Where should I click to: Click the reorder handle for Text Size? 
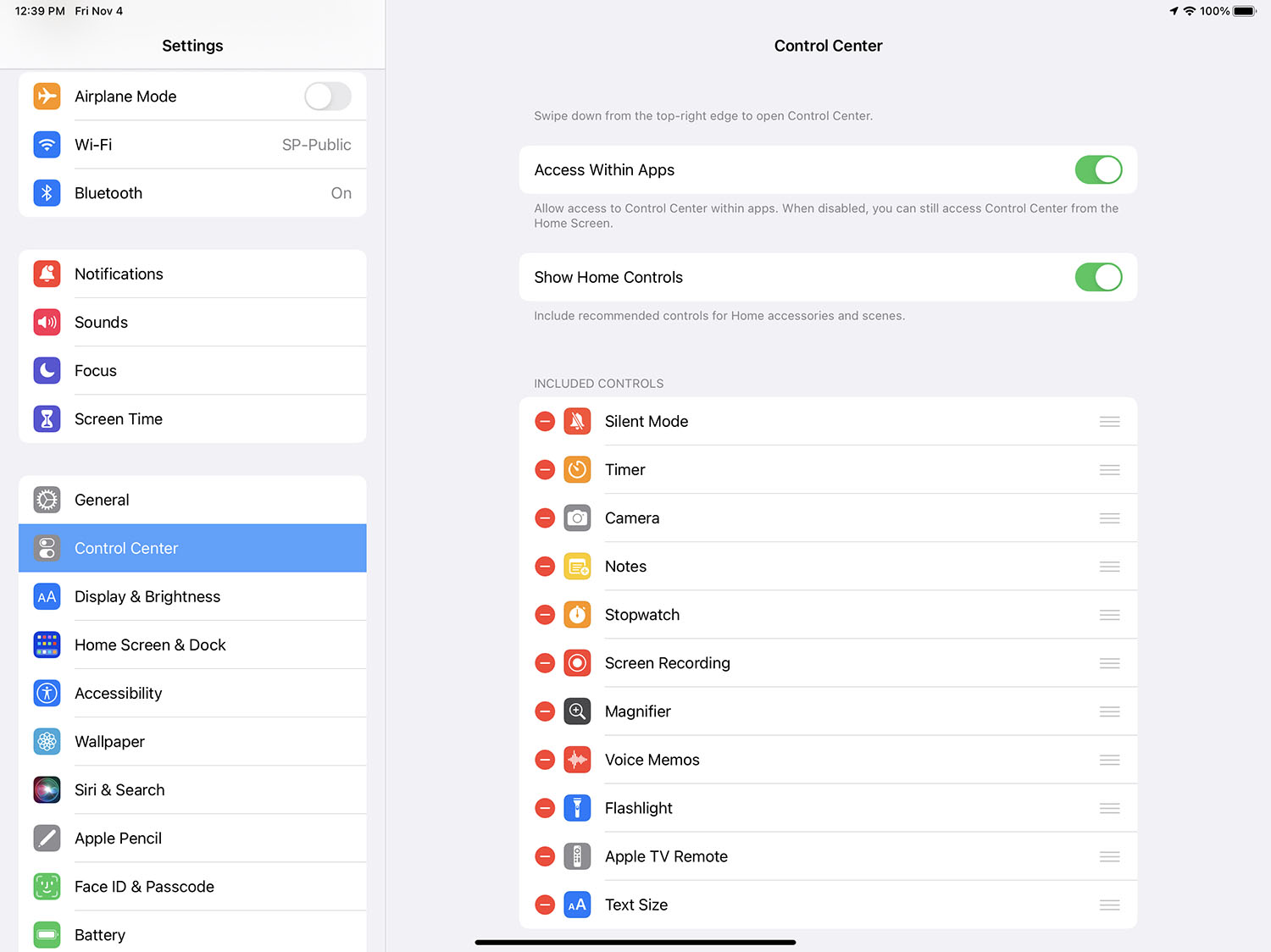pyautogui.click(x=1109, y=905)
